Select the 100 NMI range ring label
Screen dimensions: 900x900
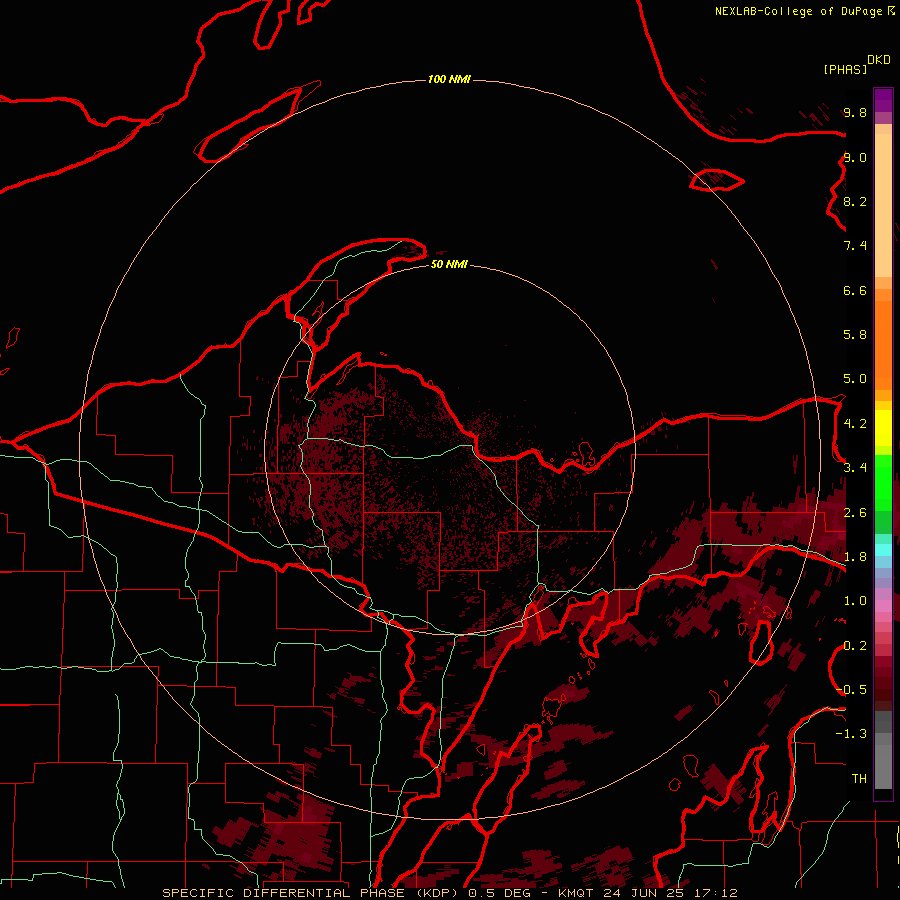point(449,79)
